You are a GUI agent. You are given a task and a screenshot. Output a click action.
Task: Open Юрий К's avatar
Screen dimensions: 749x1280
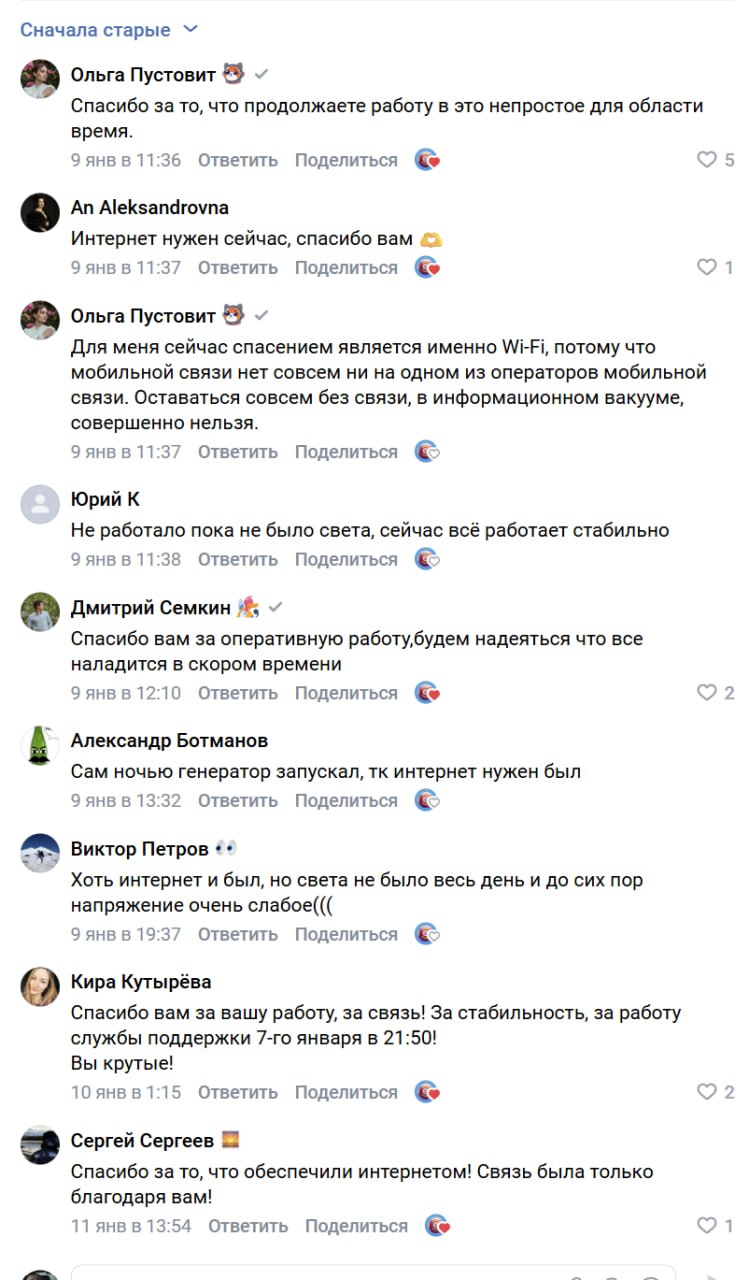pyautogui.click(x=40, y=504)
